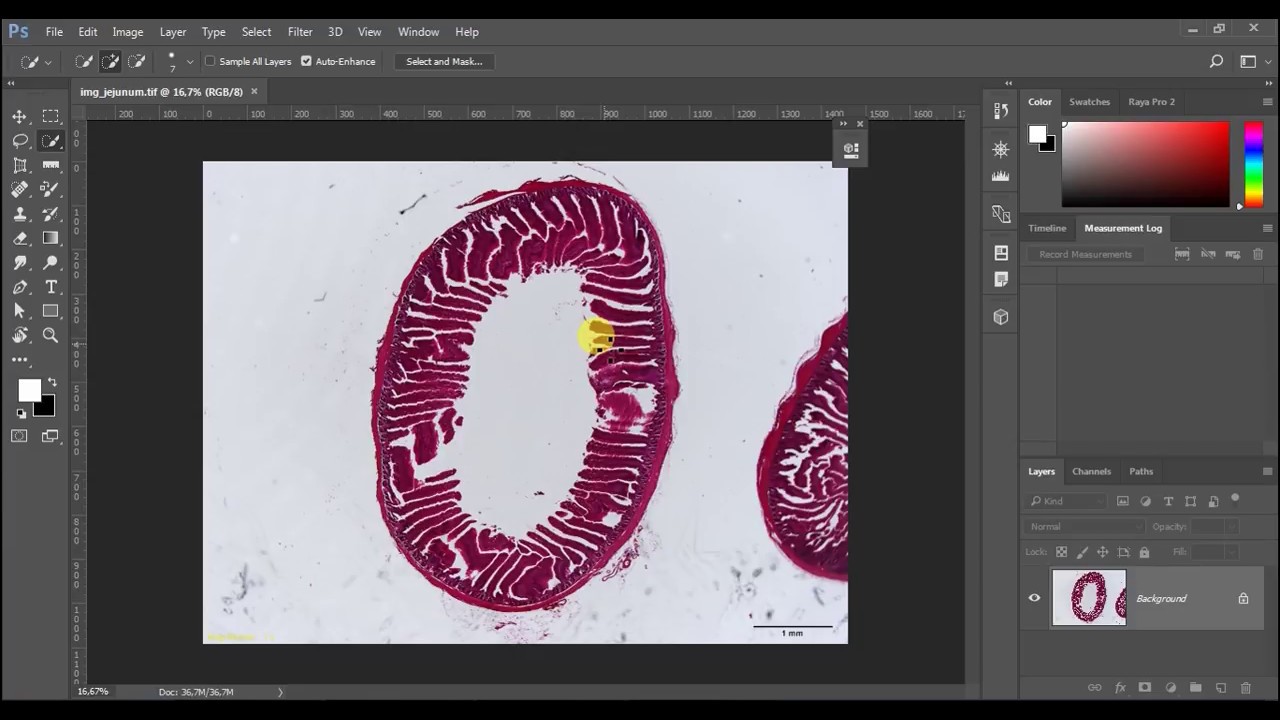Select the Brush tool

pos(51,189)
